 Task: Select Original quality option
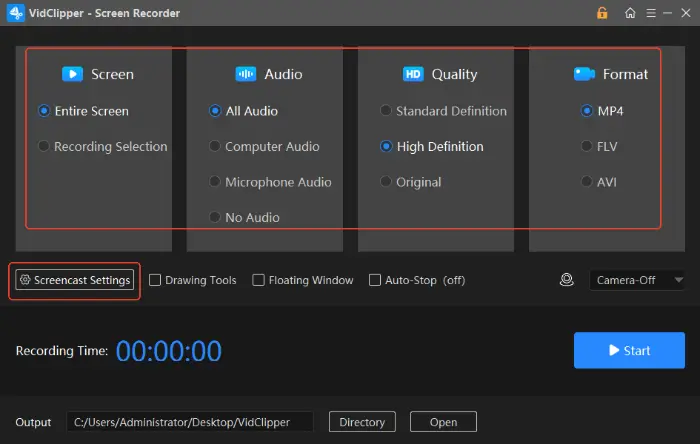[x=387, y=182]
